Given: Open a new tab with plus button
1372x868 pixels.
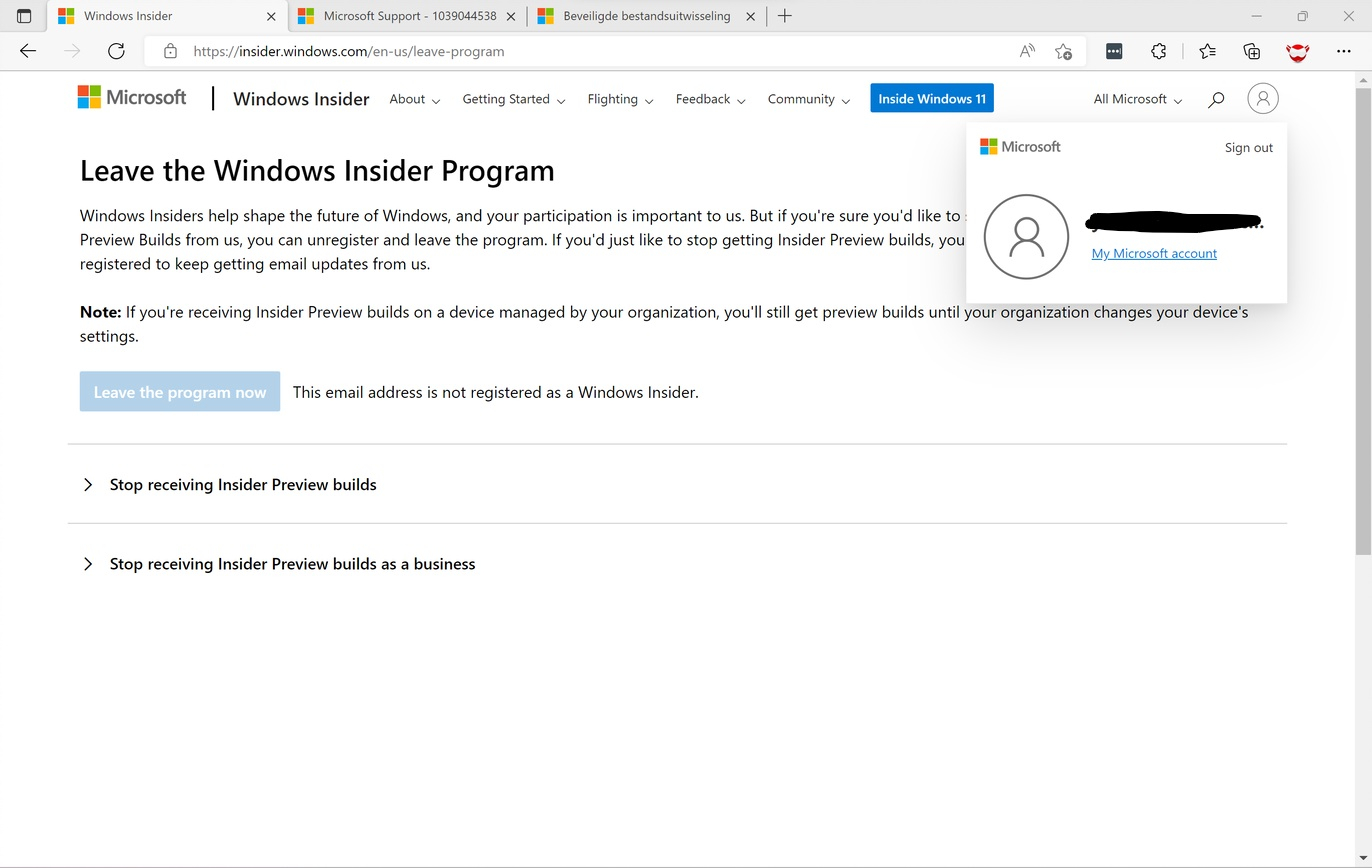Looking at the screenshot, I should tap(785, 16).
